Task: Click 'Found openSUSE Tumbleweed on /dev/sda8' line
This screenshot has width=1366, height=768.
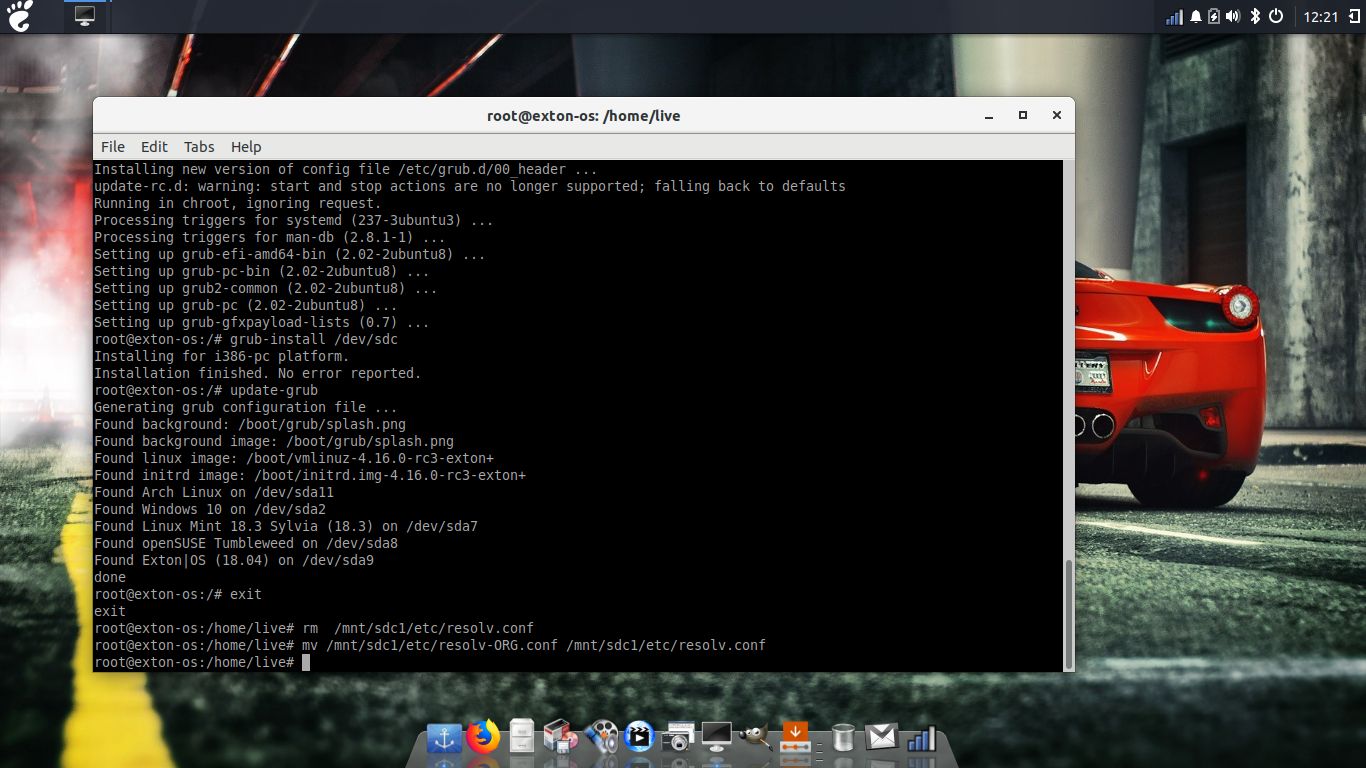Action: pyautogui.click(x=246, y=543)
